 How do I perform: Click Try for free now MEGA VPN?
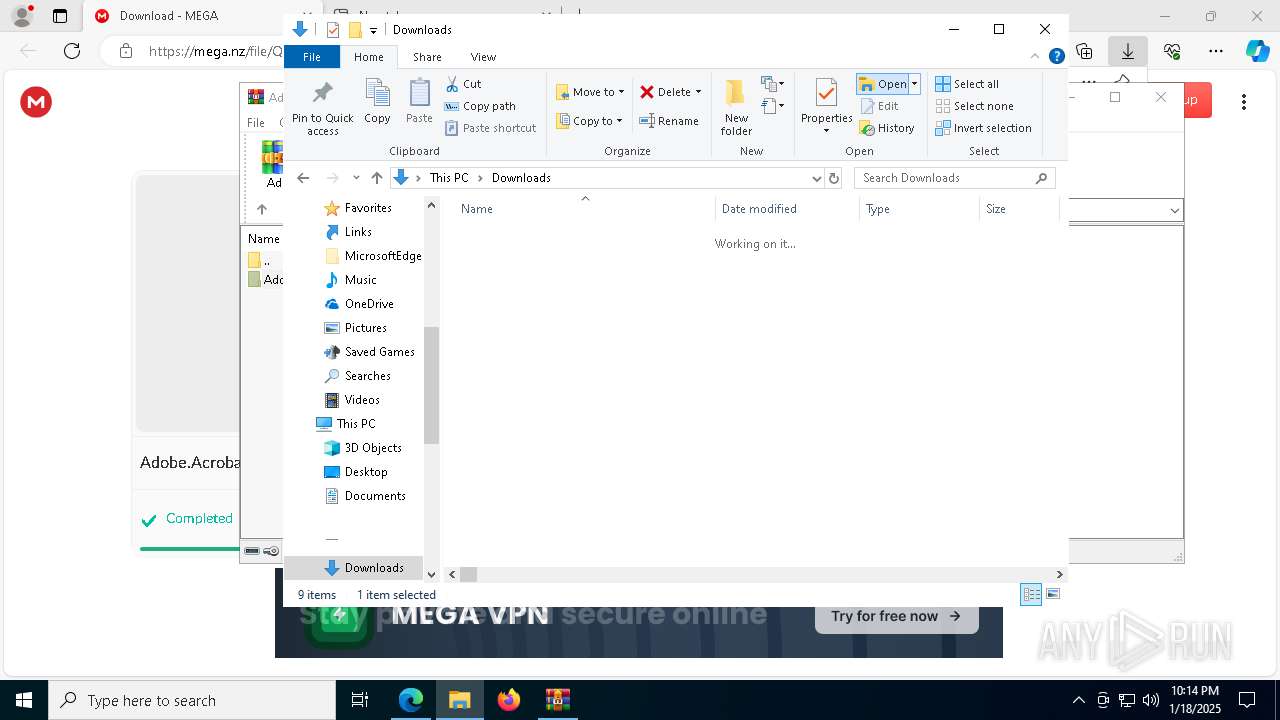tap(896, 616)
